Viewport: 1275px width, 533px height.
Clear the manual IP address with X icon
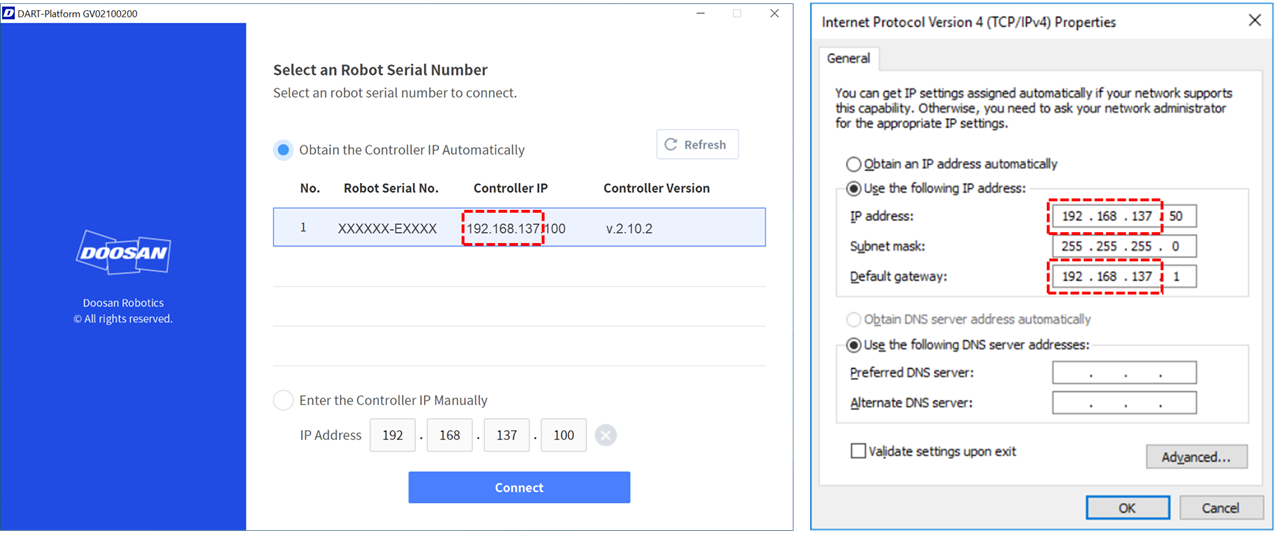605,435
